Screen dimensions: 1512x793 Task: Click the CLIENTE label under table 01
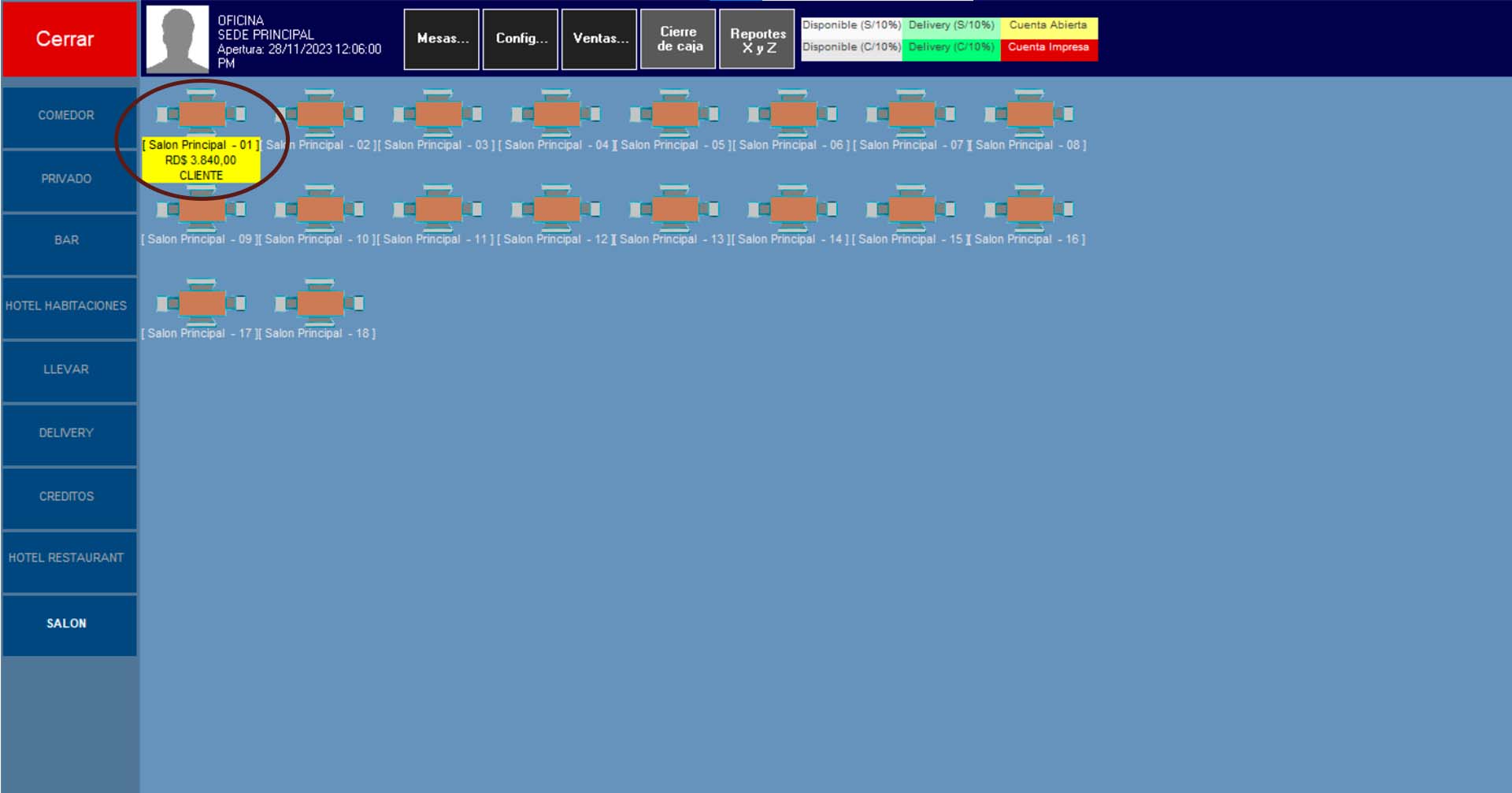click(x=201, y=175)
